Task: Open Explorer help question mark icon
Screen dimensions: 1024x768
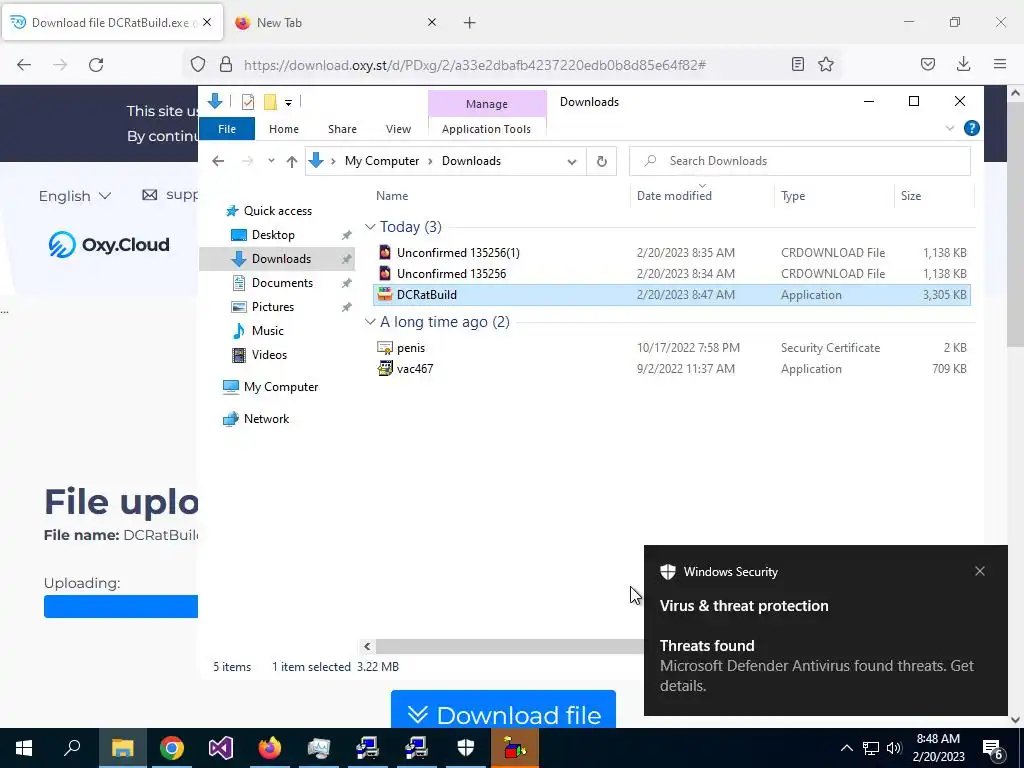Action: pos(972,129)
